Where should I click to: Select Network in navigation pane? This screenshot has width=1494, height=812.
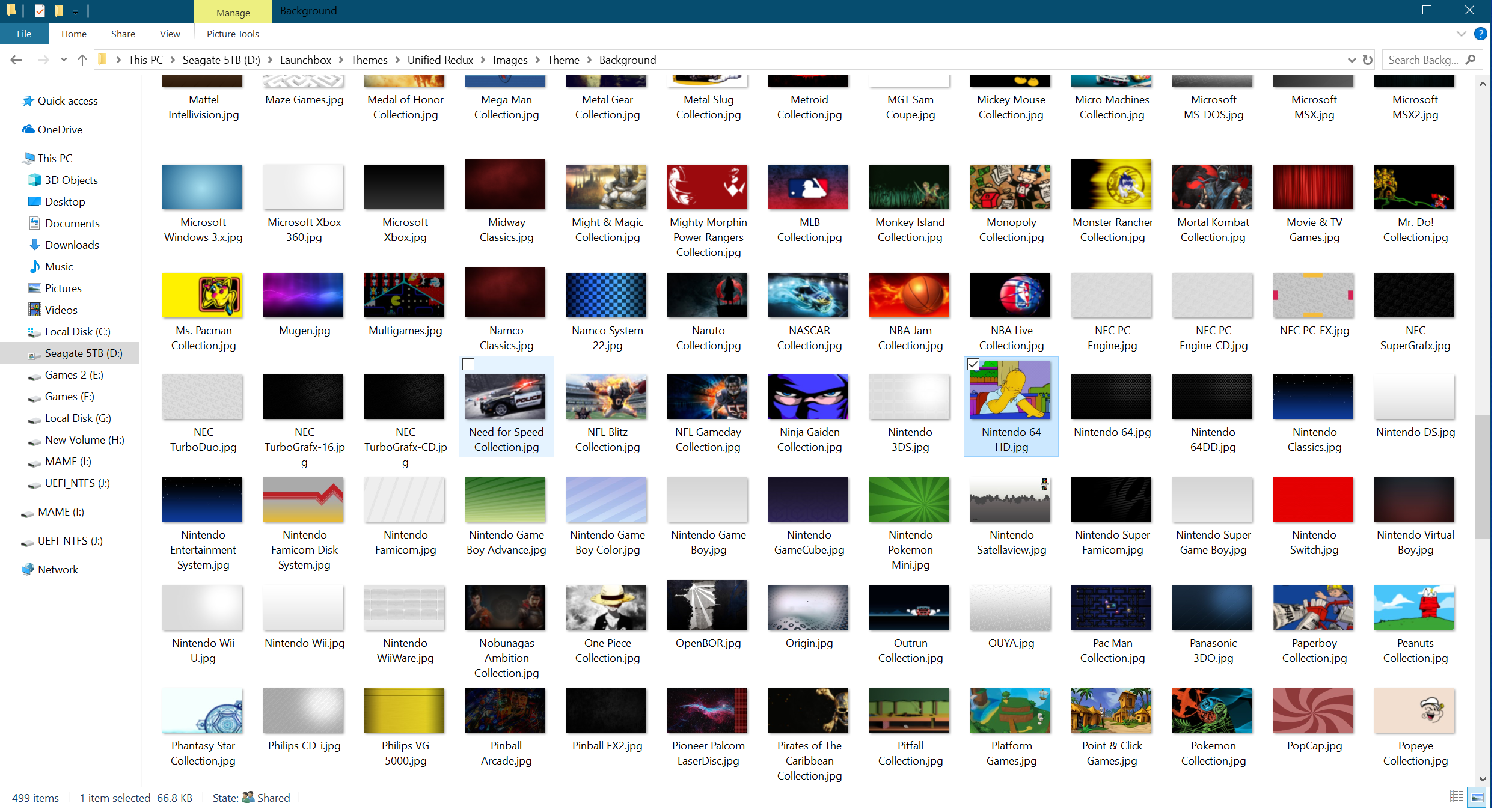coord(58,569)
